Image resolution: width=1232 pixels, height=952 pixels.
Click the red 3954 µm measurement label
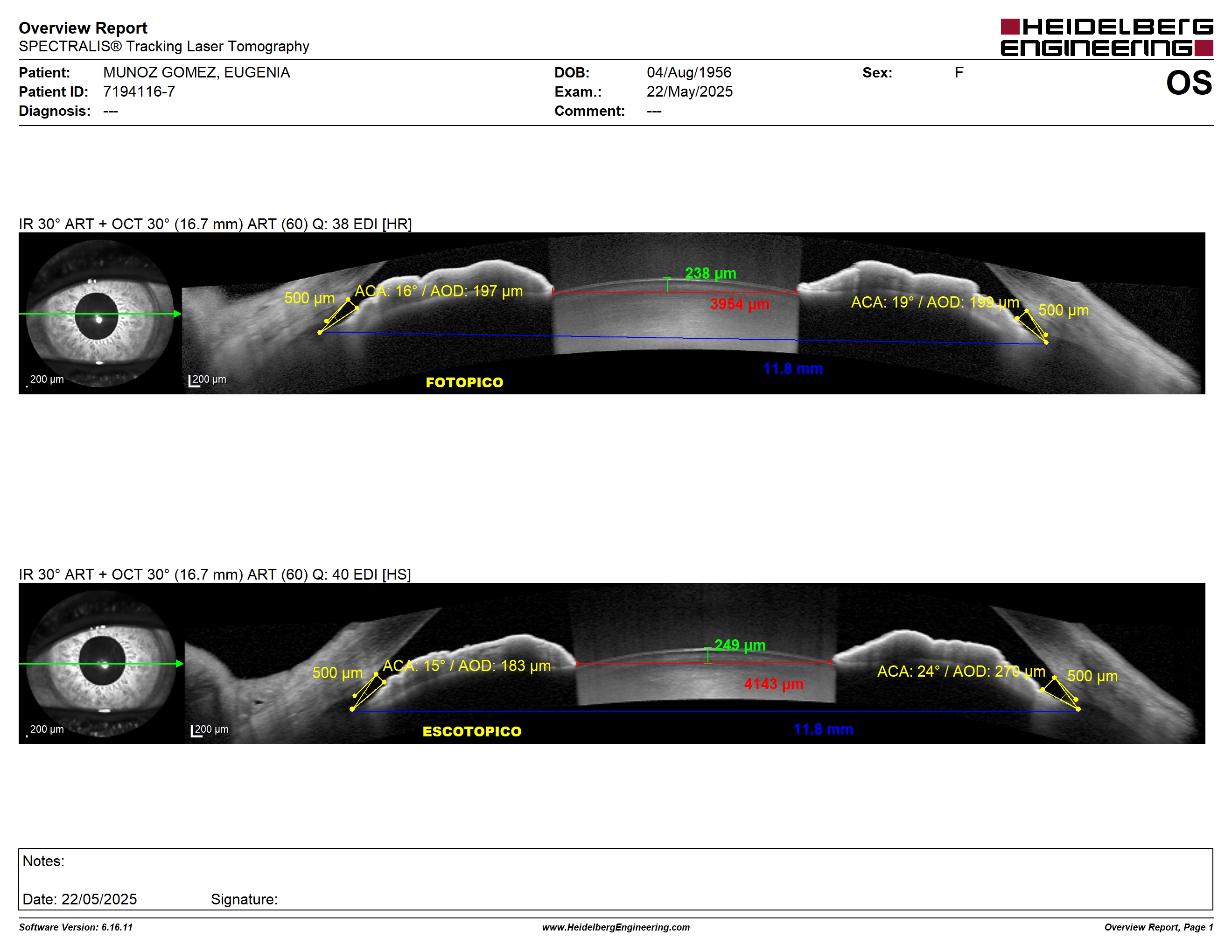(740, 304)
